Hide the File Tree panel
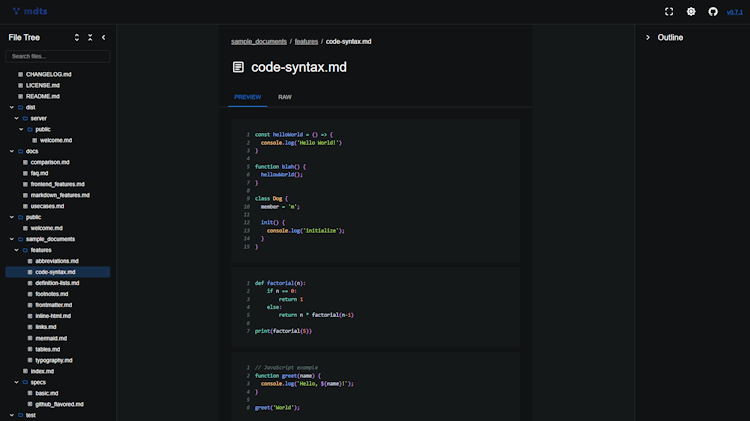The width and height of the screenshot is (750, 421). [103, 37]
